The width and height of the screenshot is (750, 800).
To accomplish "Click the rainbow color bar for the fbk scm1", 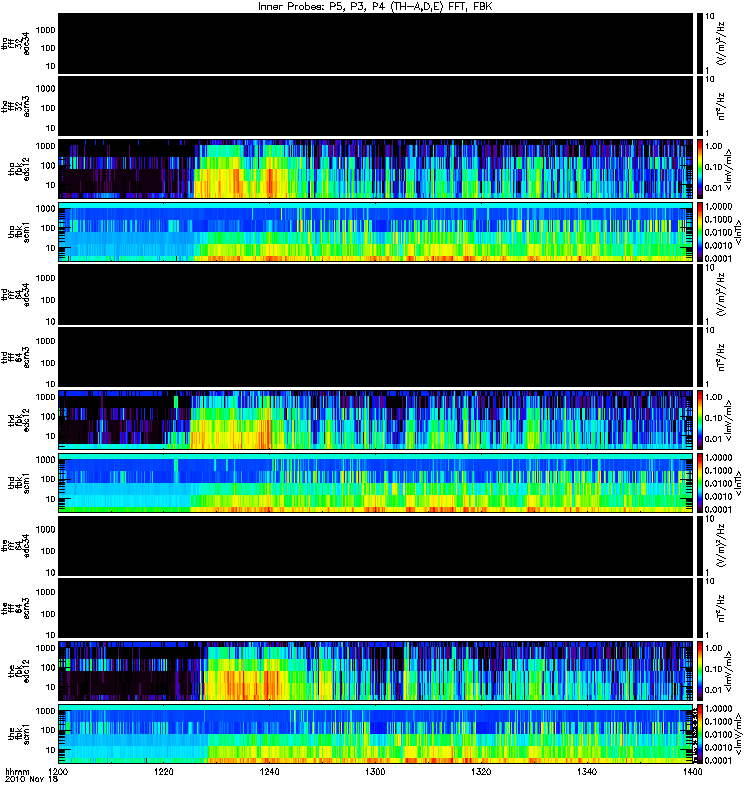I will click(x=699, y=734).
